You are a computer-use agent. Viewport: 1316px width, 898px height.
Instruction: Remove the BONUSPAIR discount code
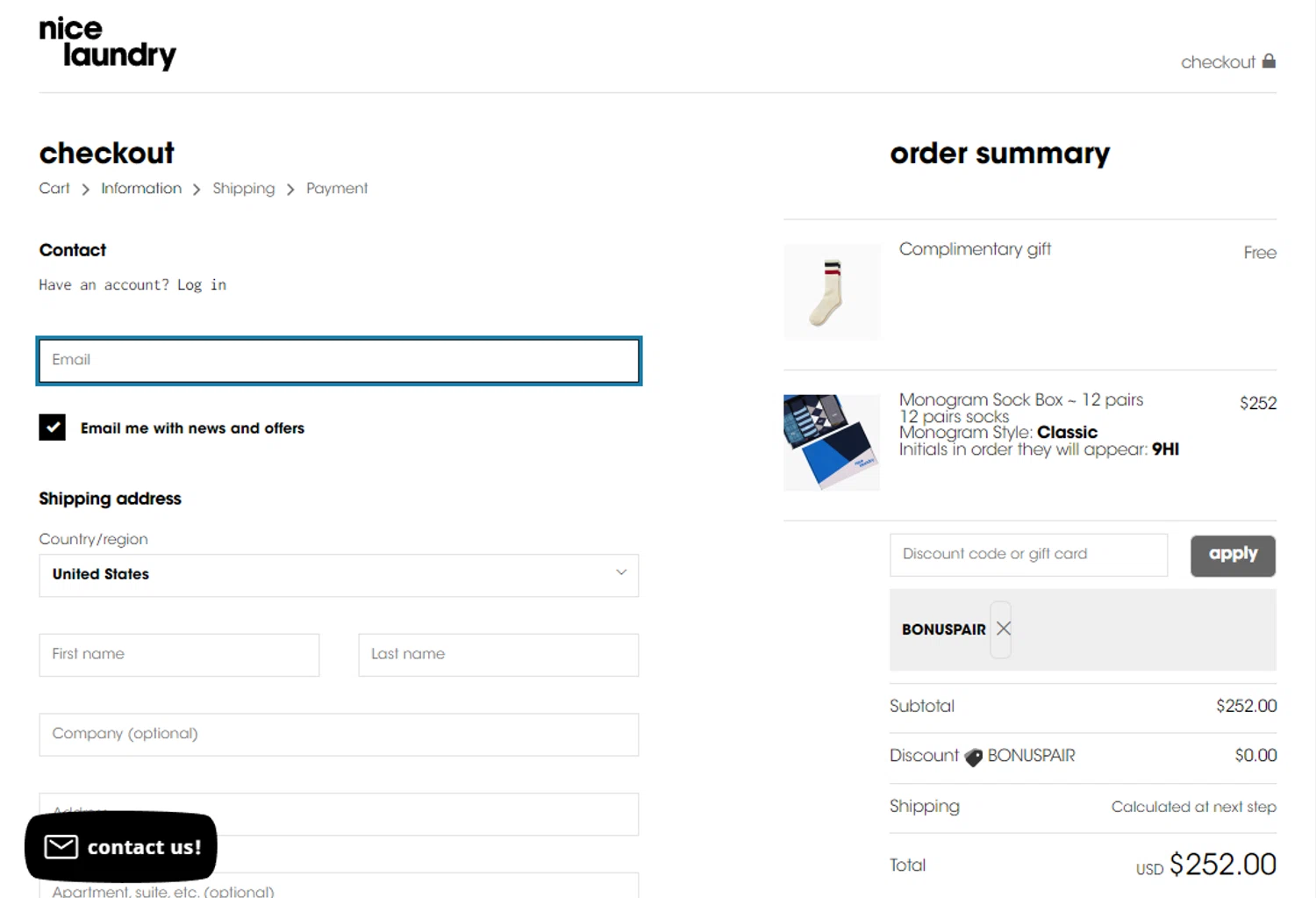tap(1004, 629)
